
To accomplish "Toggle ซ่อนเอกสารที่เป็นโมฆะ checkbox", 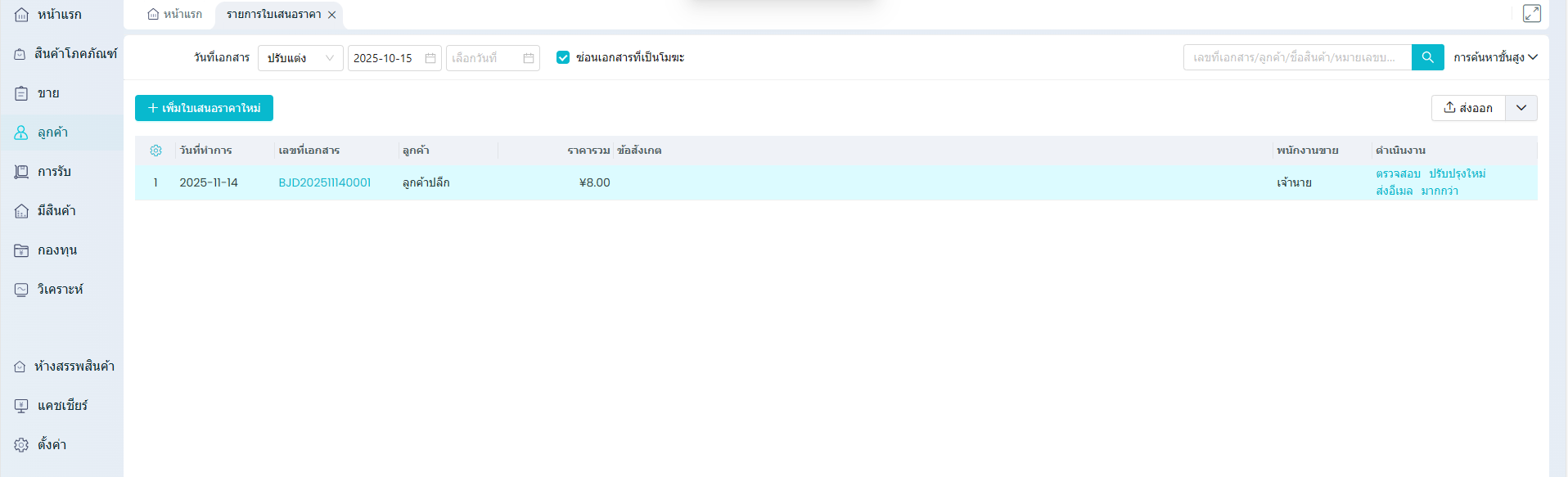I will tap(563, 57).
